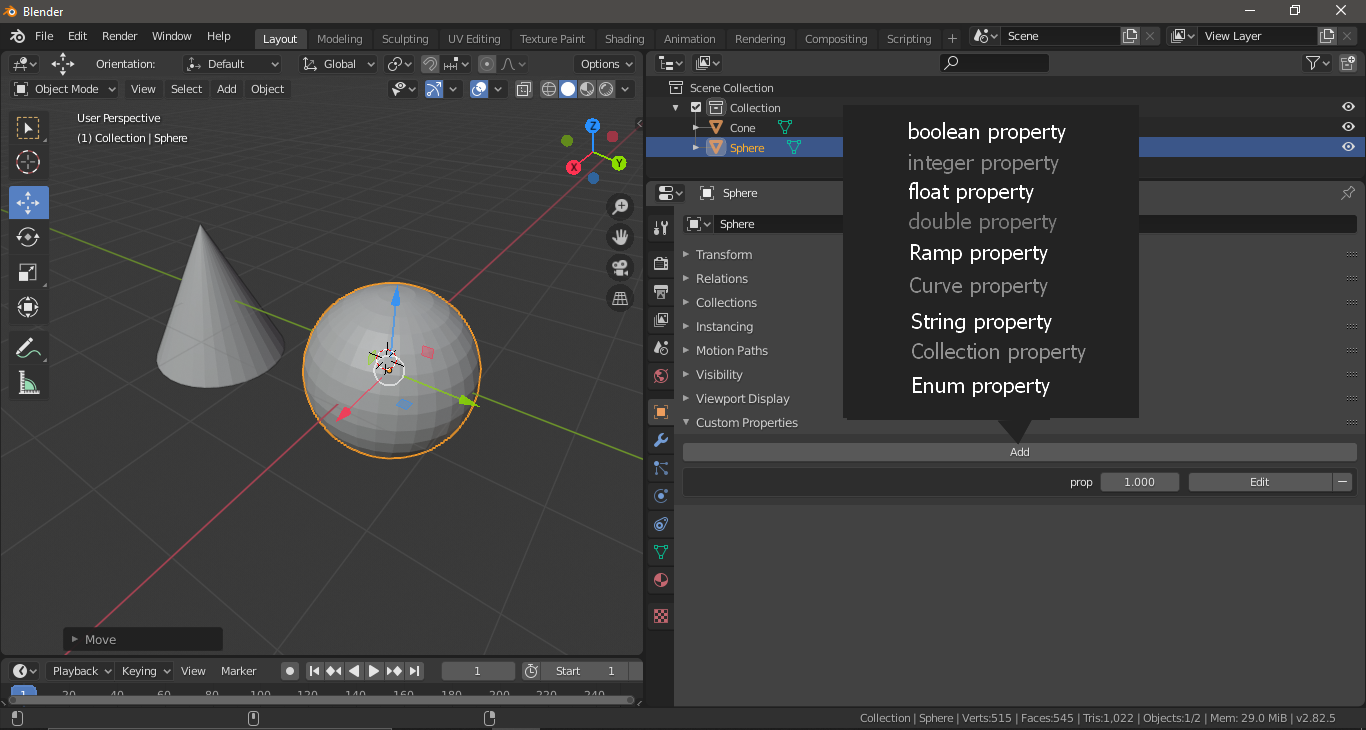Remove prop with the minus button
This screenshot has height=730, width=1366.
click(x=1343, y=482)
